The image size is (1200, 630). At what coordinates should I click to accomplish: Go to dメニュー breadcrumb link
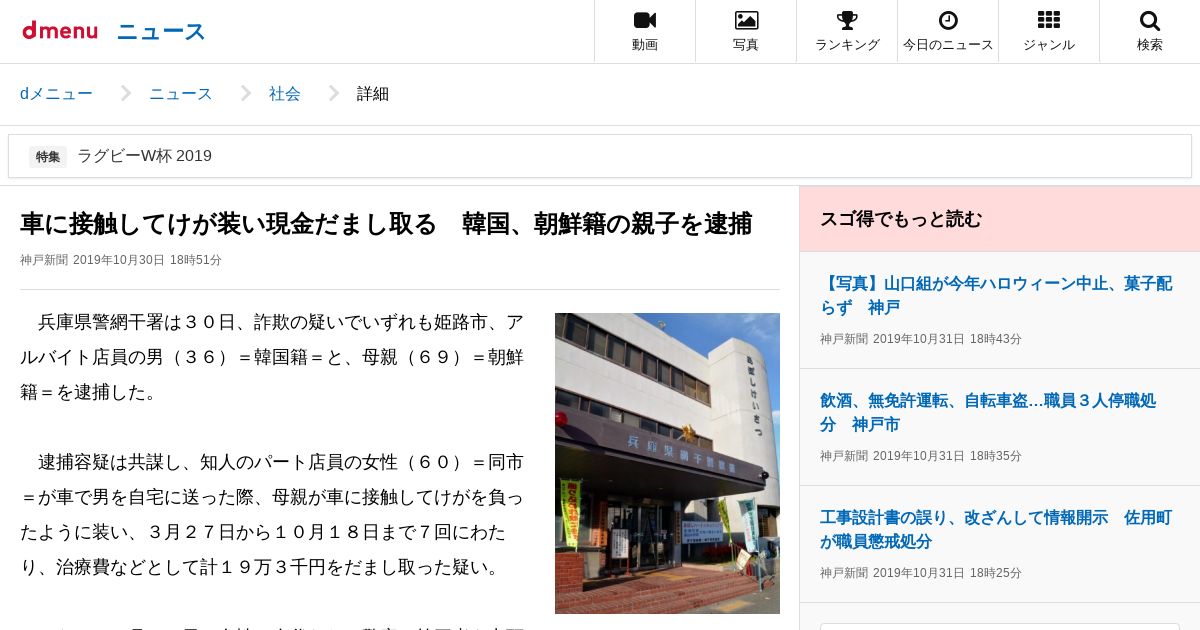click(x=56, y=94)
